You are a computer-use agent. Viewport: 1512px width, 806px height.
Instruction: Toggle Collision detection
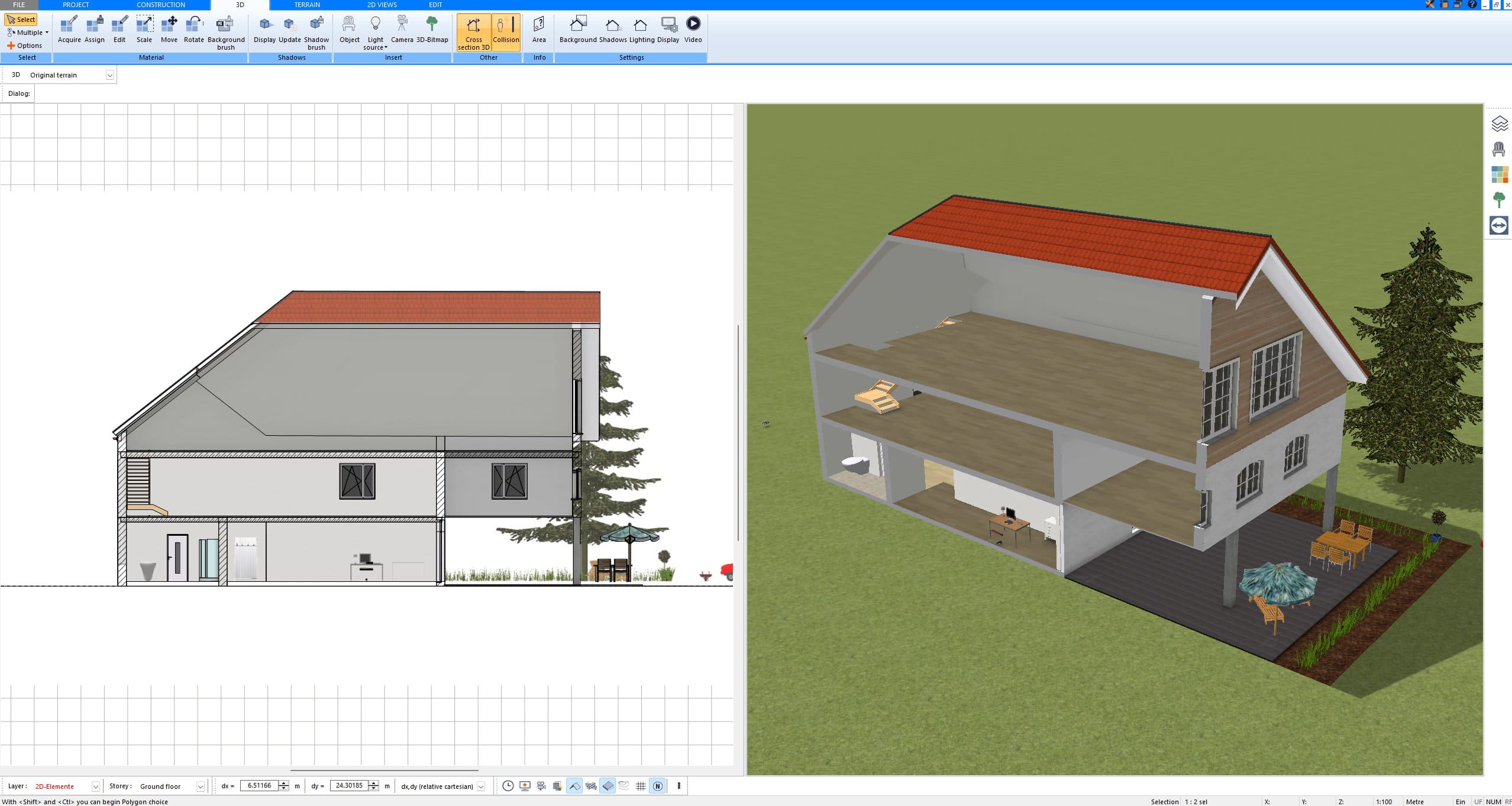pyautogui.click(x=506, y=33)
